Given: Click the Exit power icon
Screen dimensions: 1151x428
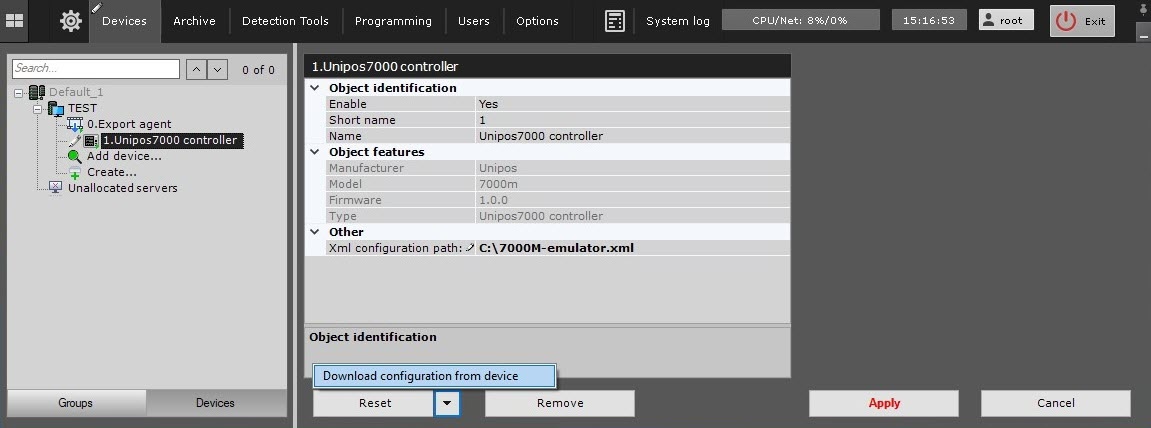Looking at the screenshot, I should tap(1066, 21).
